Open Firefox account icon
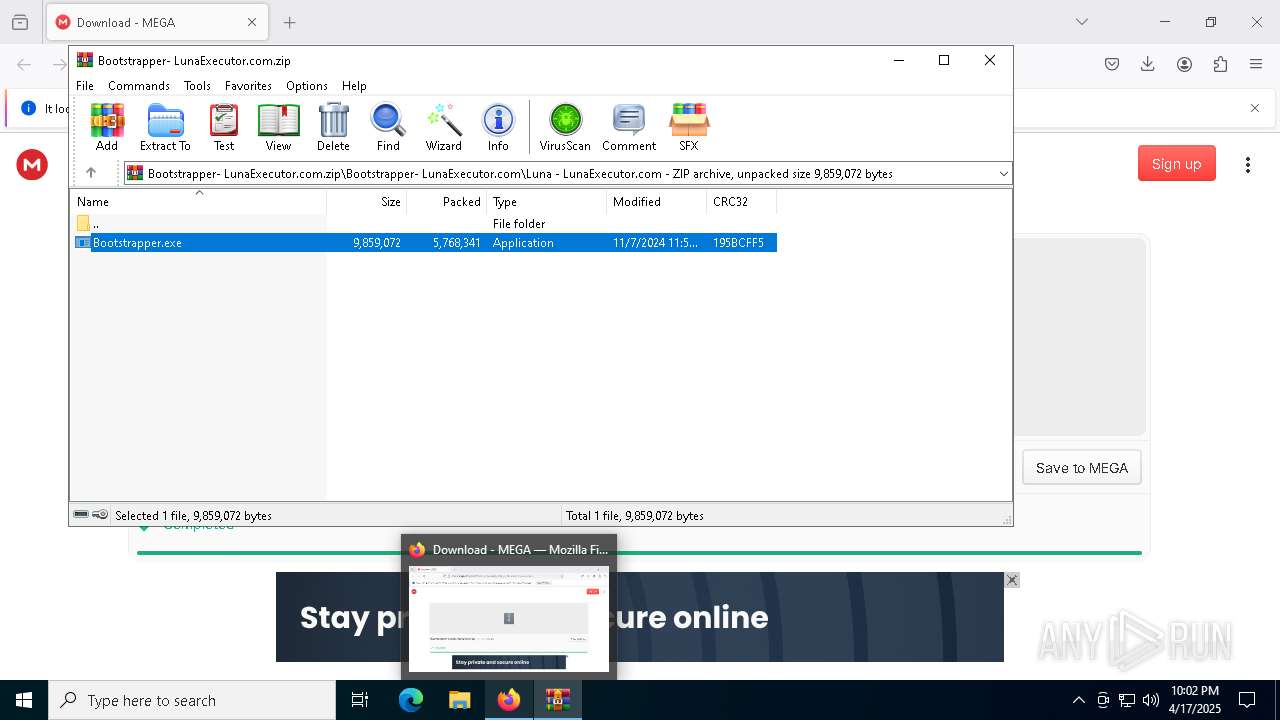Image resolution: width=1280 pixels, height=720 pixels. 1184,64
